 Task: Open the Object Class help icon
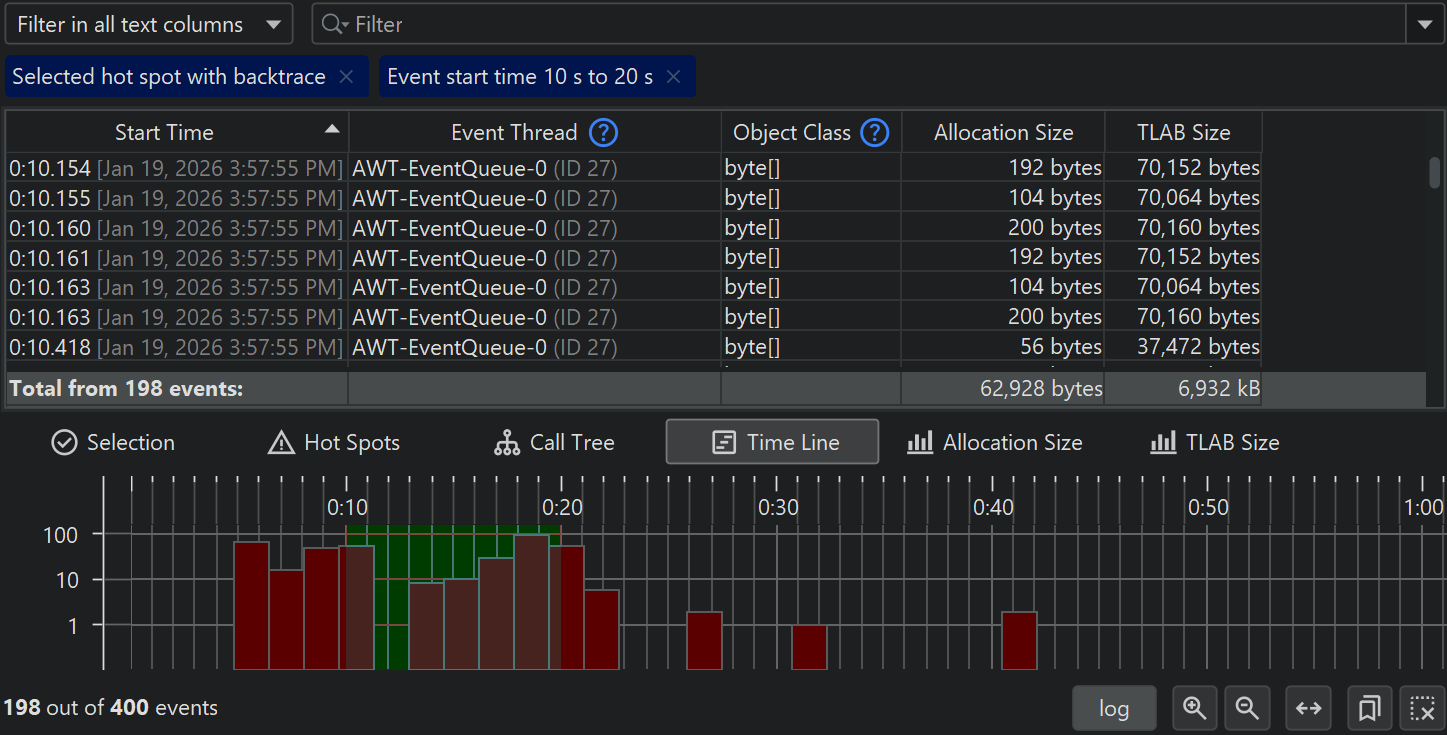coord(875,132)
